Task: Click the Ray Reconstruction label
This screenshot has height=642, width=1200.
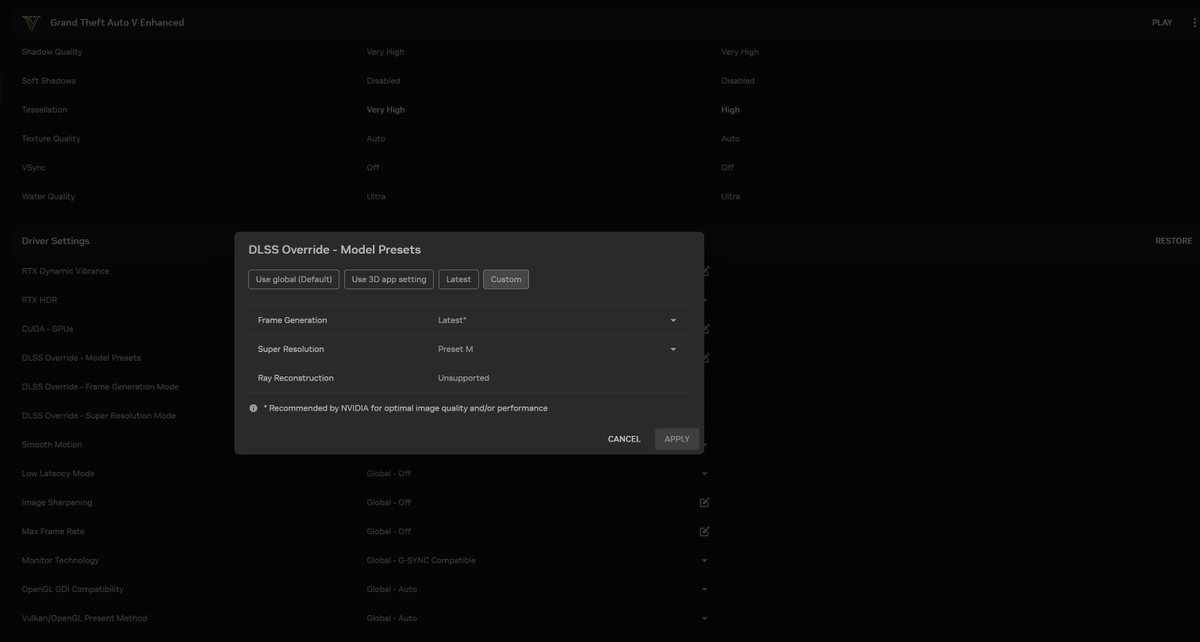Action: pos(296,378)
